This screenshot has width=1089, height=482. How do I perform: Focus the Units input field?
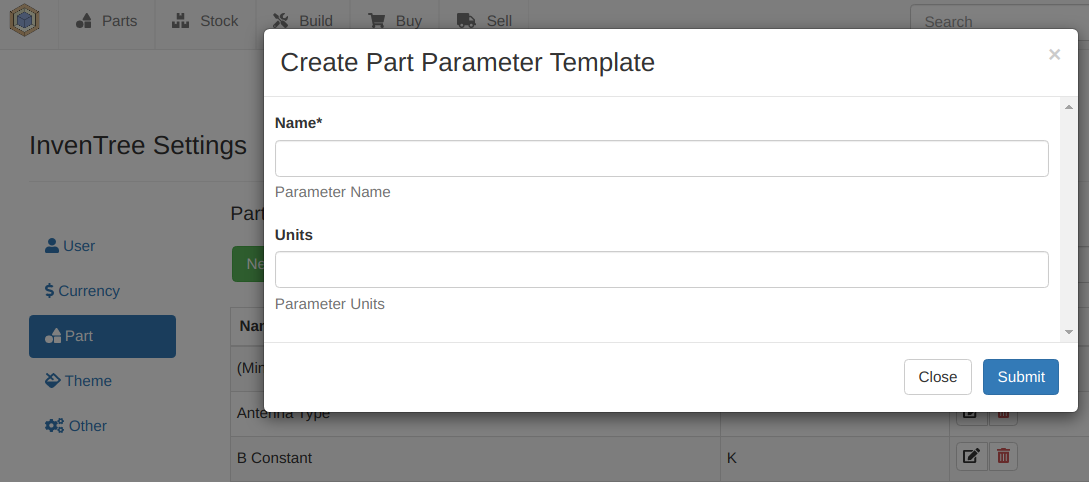(661, 269)
